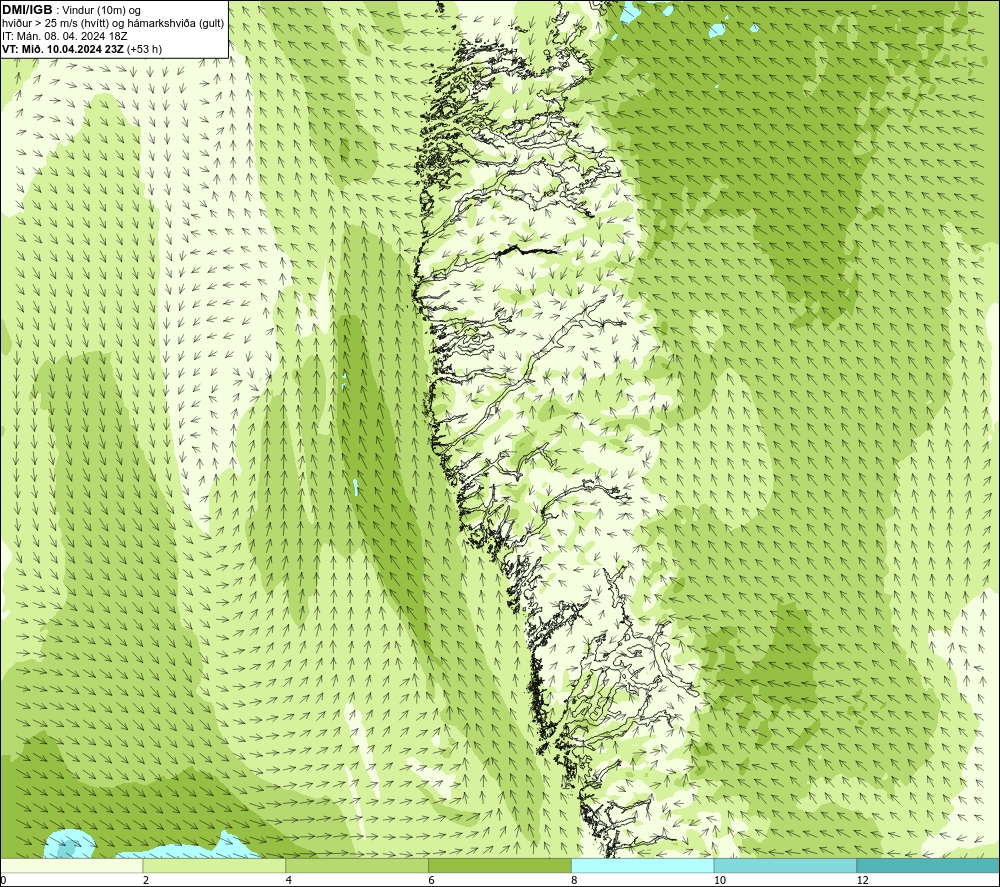Screen dimensions: 1000x887
Task: Select the above-12 m/s teal color band
Action: point(929,865)
